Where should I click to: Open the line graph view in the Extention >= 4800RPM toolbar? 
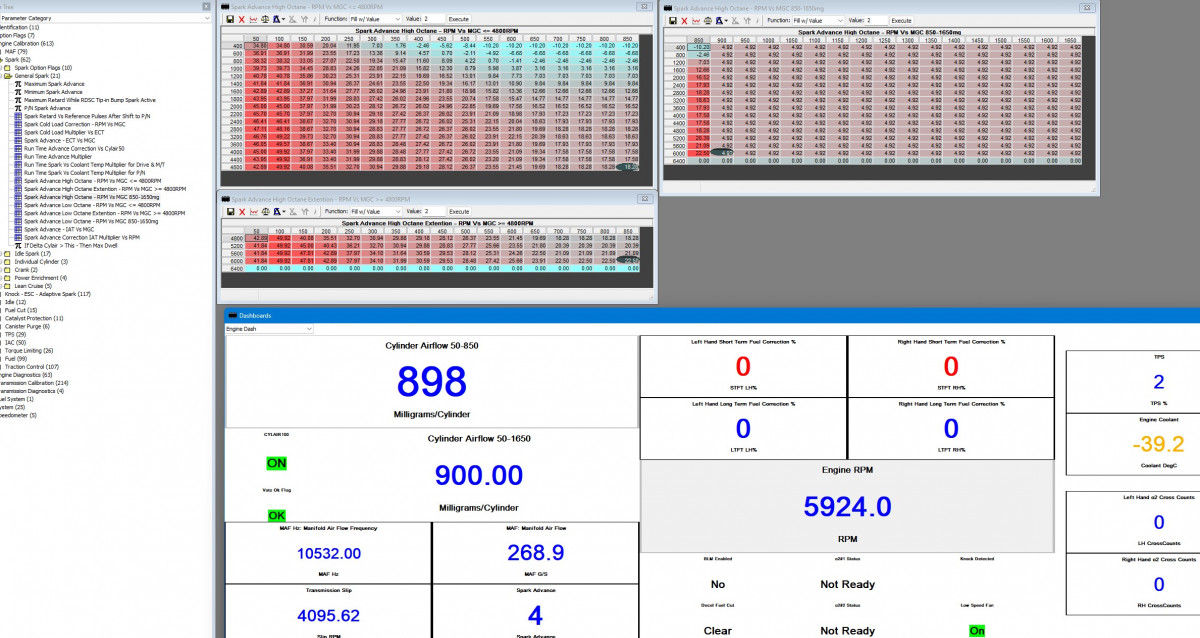tap(253, 211)
